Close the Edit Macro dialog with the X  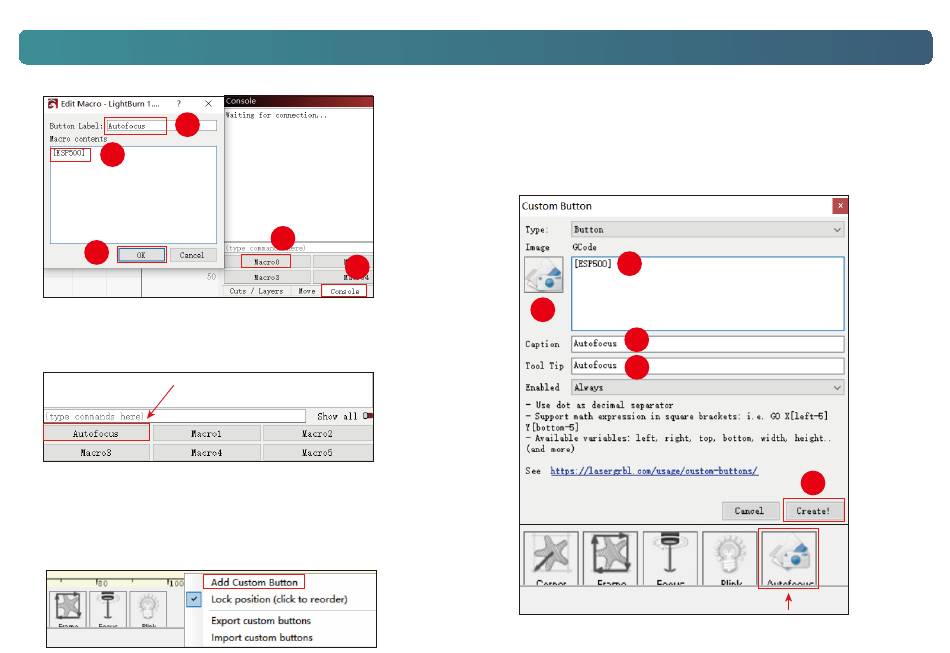coord(208,104)
